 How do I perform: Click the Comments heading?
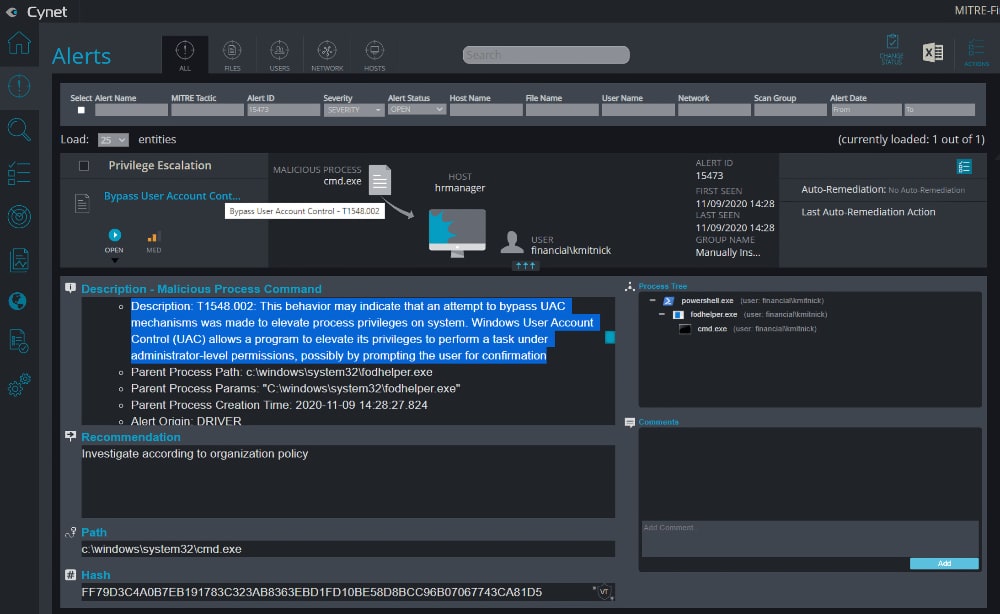point(658,422)
